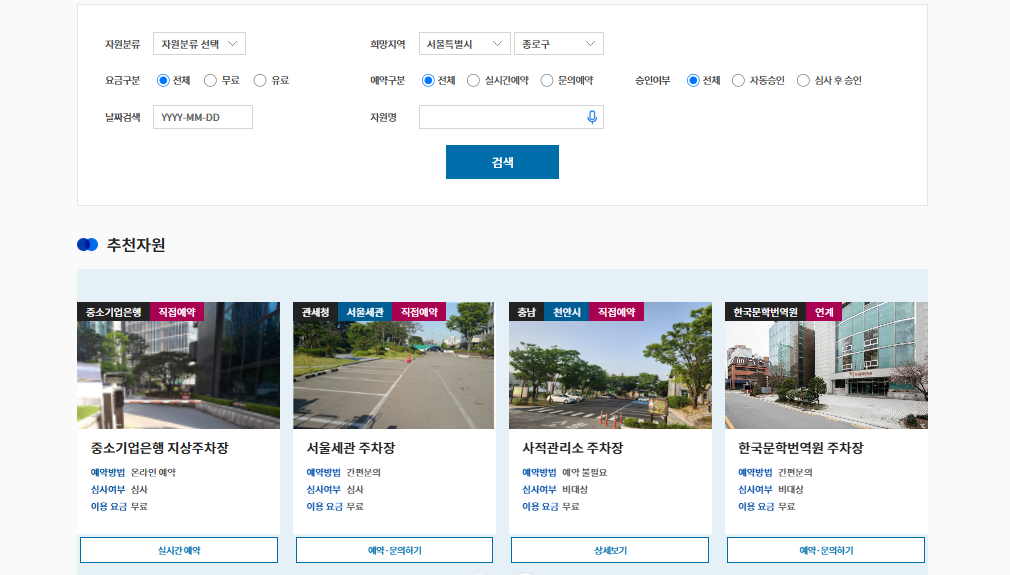Choose 문의예약 radio option
The image size is (1010, 575).
[547, 80]
